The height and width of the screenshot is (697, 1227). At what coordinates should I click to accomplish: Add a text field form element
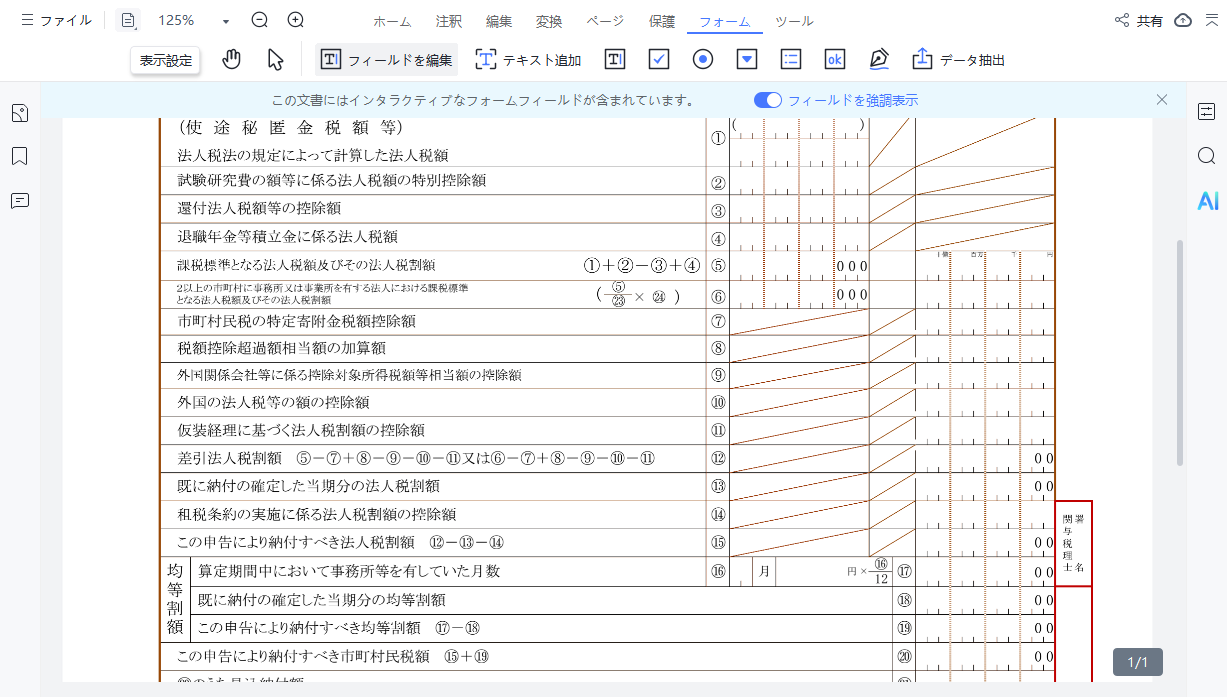click(615, 60)
